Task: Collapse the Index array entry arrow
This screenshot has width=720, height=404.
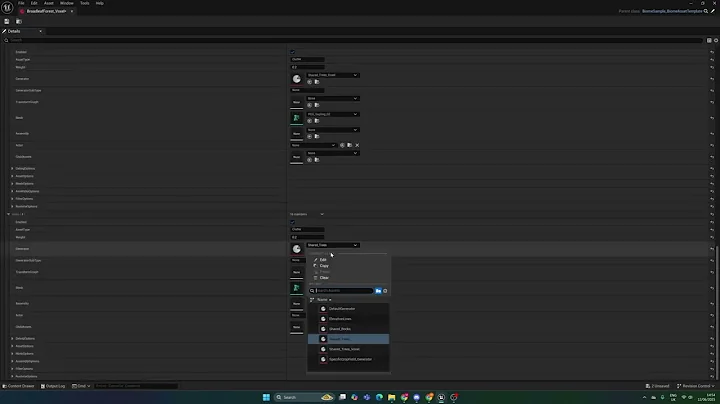Action: click(8, 214)
